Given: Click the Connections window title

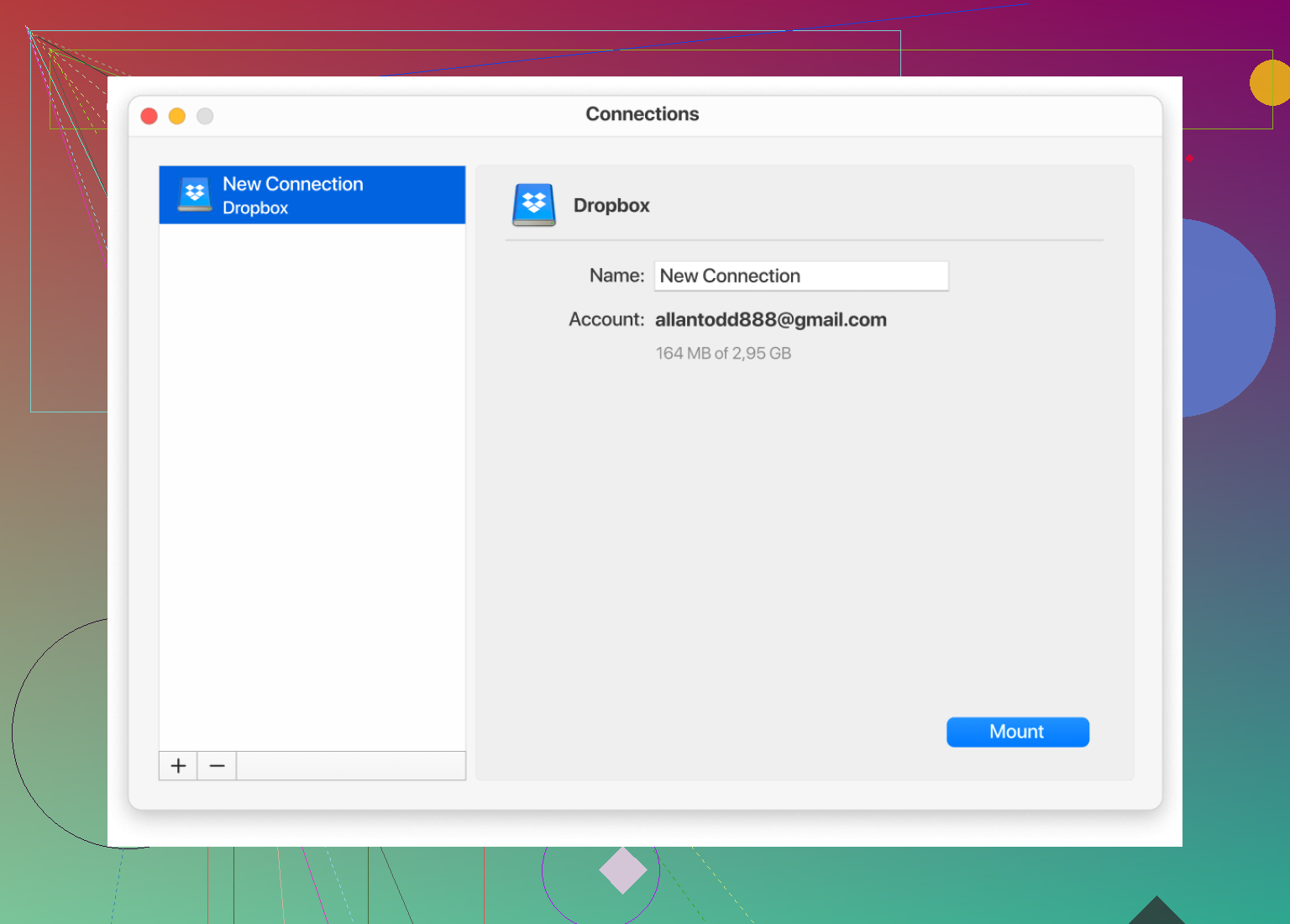Looking at the screenshot, I should pos(642,114).
